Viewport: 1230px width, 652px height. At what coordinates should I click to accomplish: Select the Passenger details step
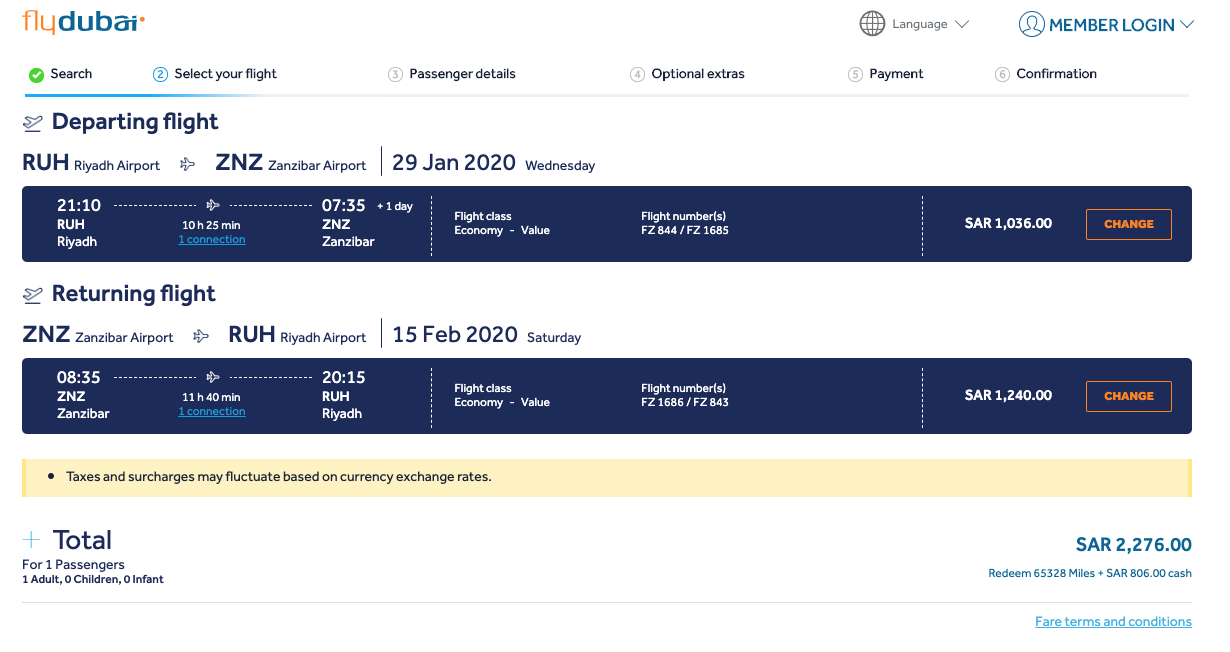(x=462, y=74)
